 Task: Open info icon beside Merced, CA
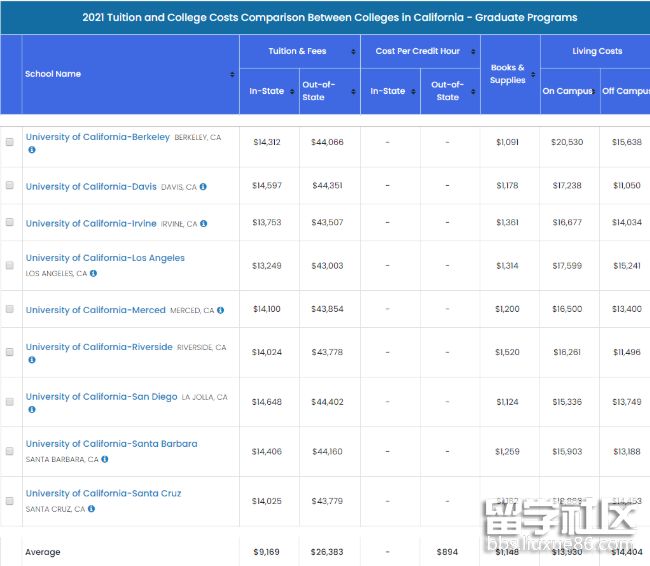point(221,310)
